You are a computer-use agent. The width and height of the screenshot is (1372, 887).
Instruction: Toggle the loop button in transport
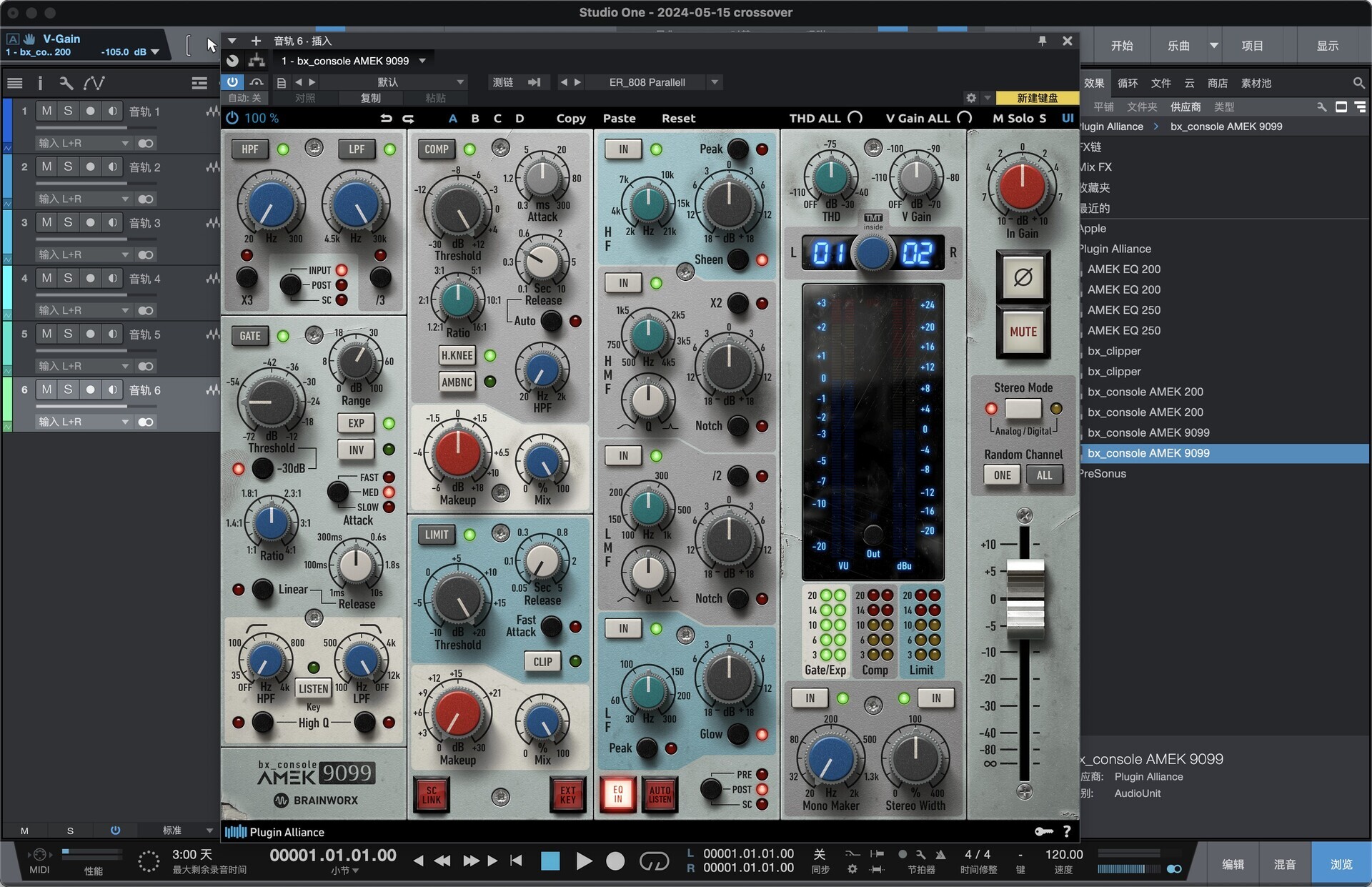pos(653,861)
